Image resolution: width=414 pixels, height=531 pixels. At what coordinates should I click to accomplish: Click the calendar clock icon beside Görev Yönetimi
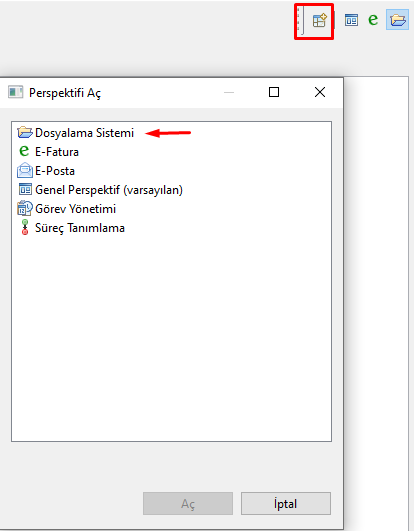click(x=25, y=208)
